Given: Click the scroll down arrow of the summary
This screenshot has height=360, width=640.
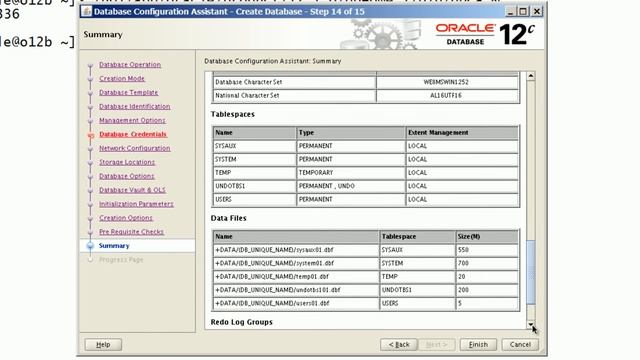Looking at the screenshot, I should [531, 325].
